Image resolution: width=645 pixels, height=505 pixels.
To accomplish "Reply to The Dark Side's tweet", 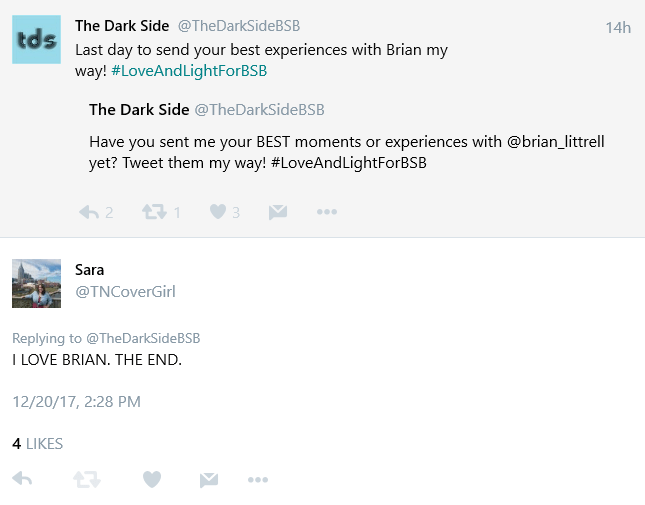I will (x=88, y=212).
